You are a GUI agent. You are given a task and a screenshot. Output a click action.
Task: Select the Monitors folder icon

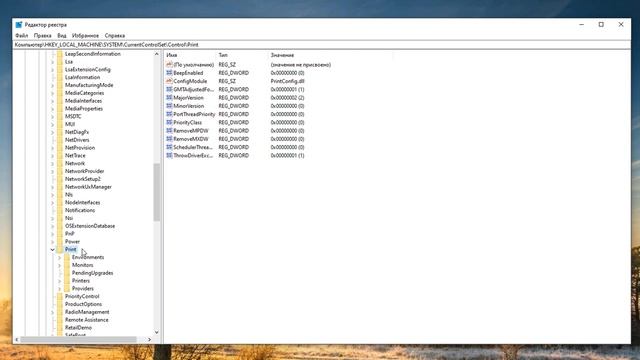click(x=67, y=265)
